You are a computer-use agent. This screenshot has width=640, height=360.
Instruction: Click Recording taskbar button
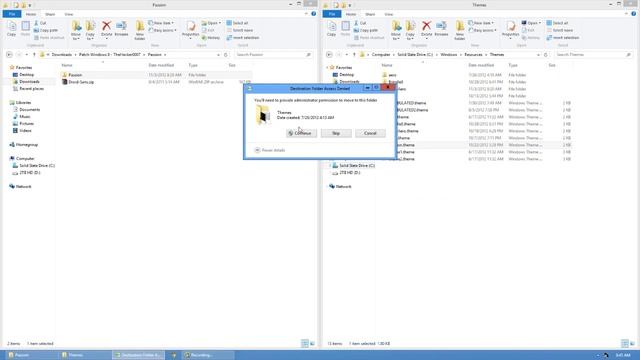208,355
